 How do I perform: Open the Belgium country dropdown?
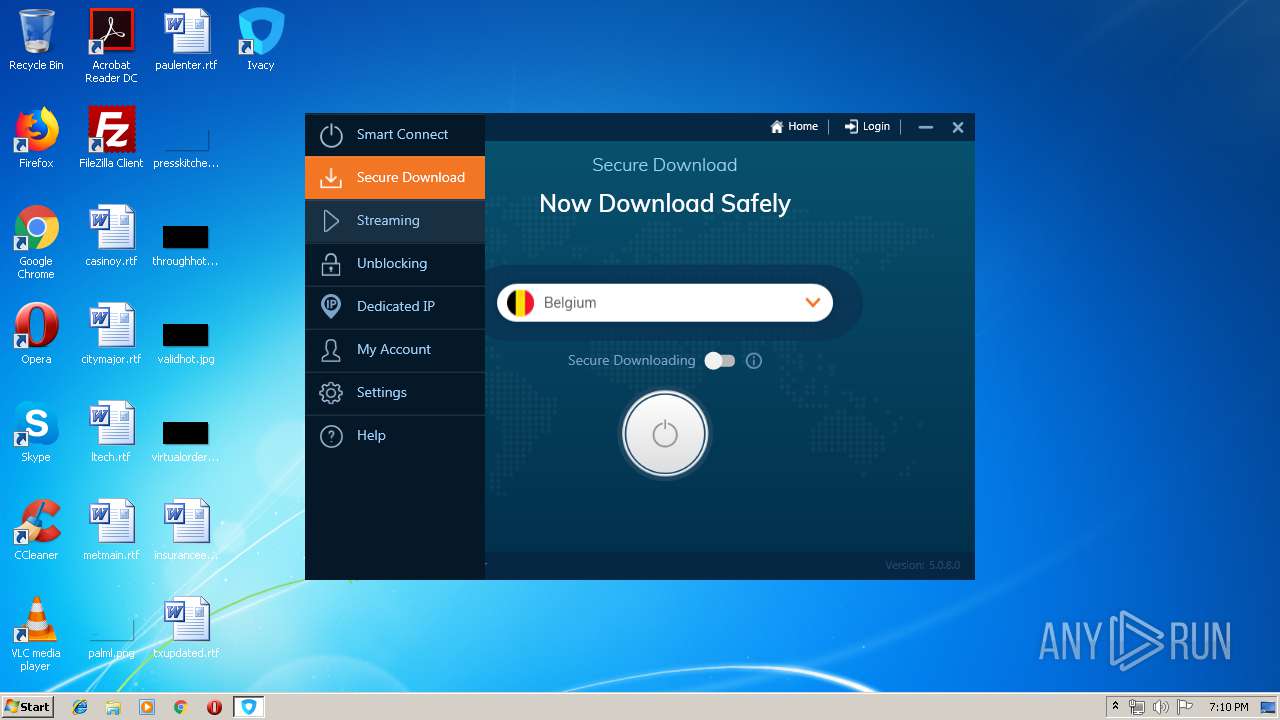(665, 303)
